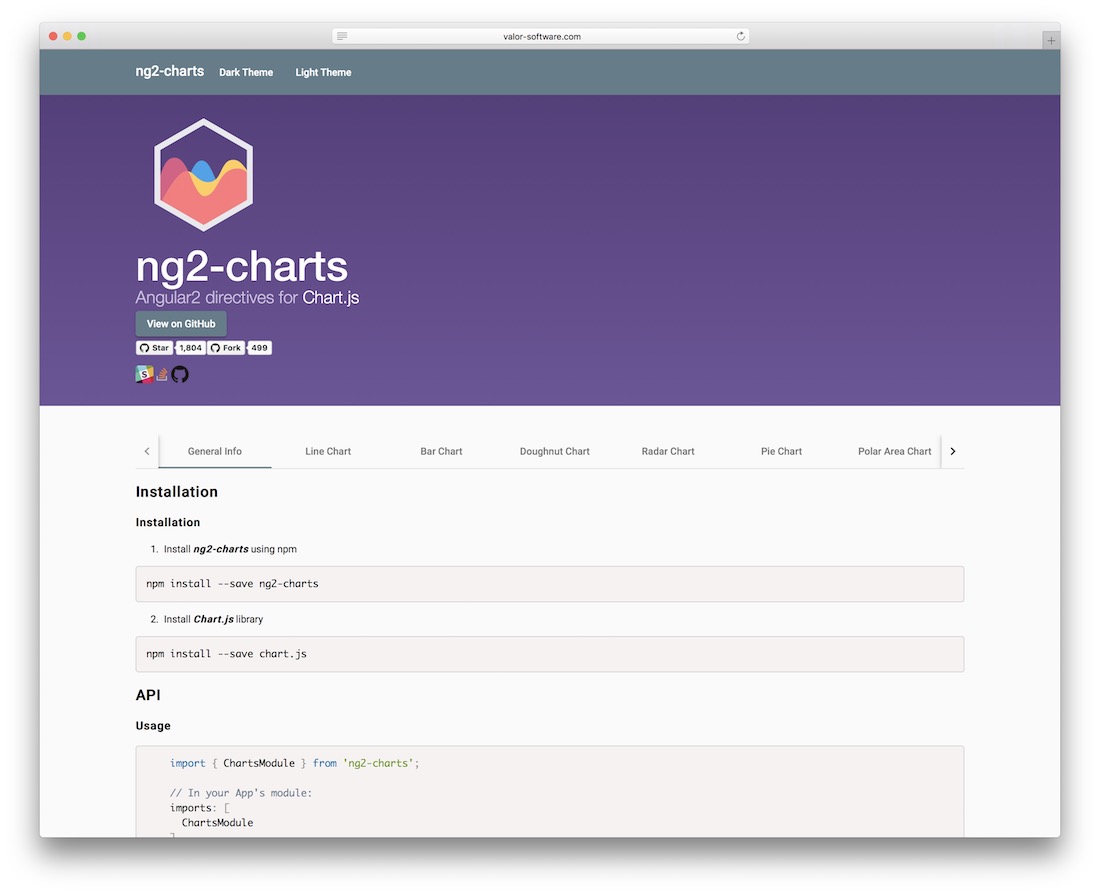
Task: Open the 499 forks count
Action: [260, 348]
